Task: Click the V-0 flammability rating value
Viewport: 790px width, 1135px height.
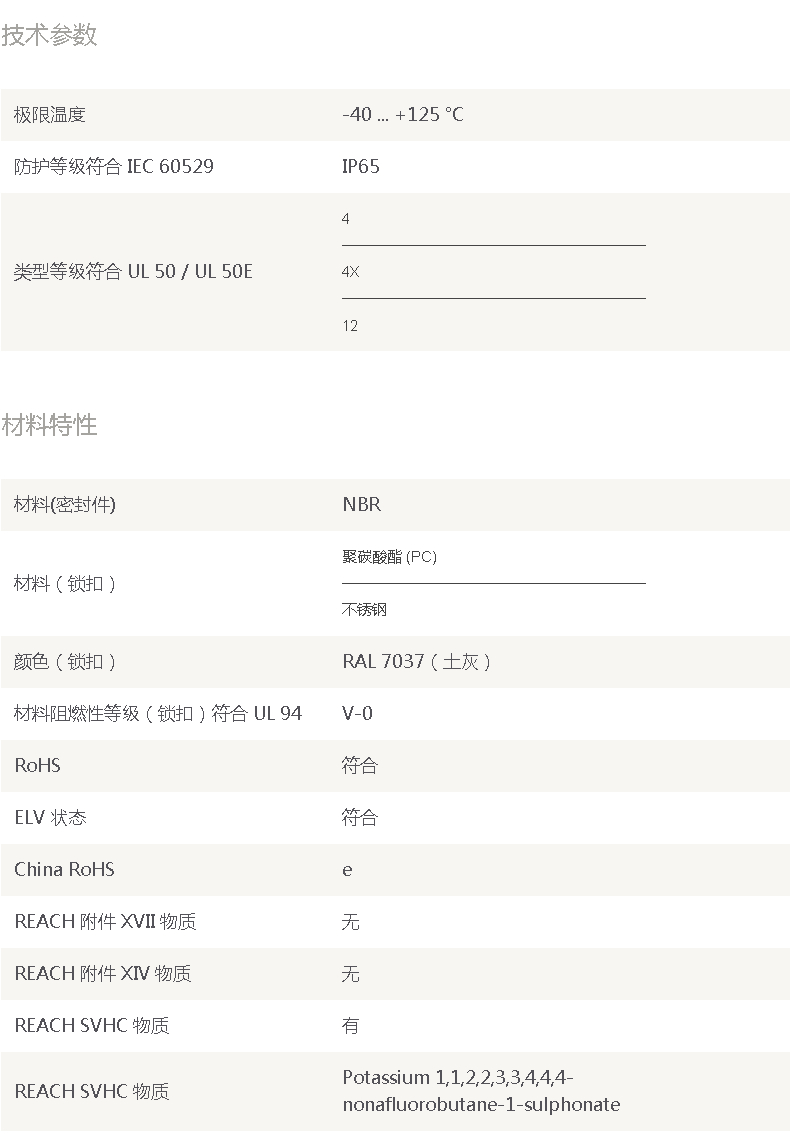Action: pos(357,714)
